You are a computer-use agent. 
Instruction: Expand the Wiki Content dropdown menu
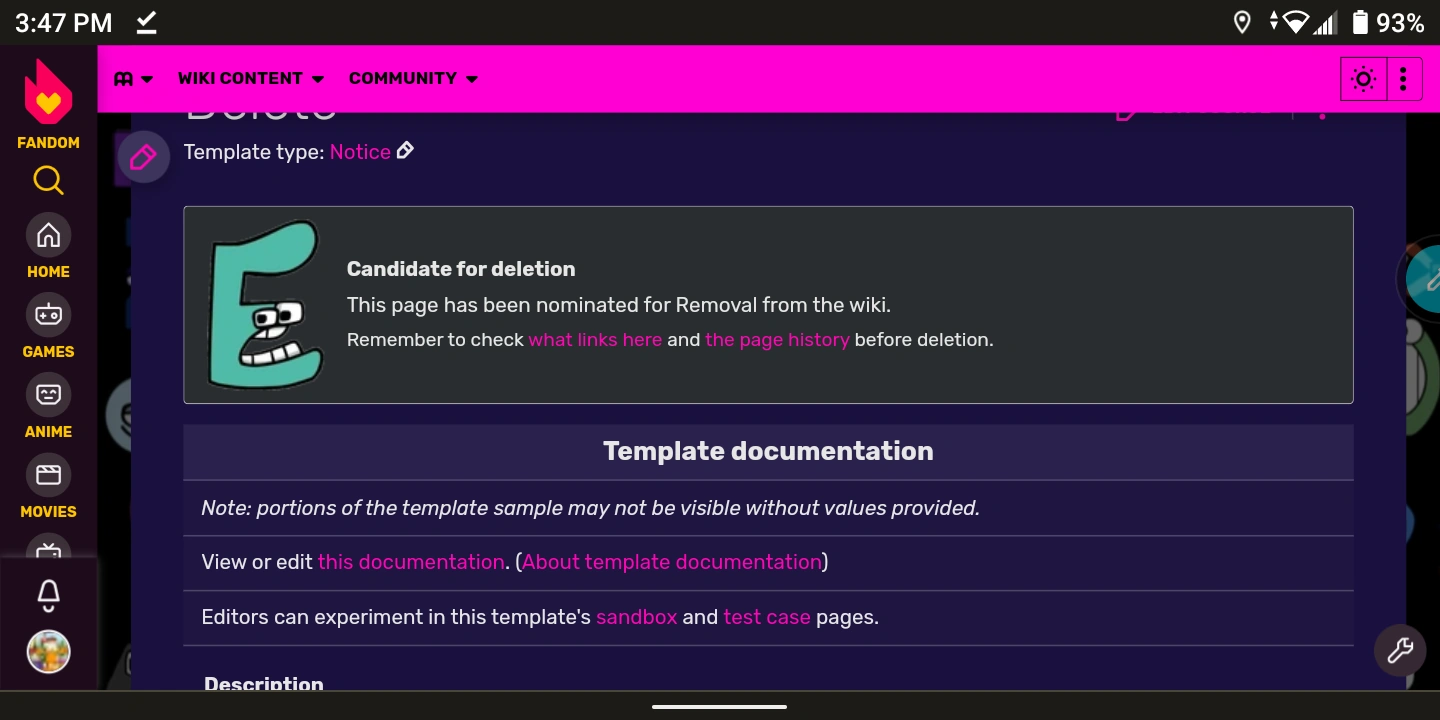251,79
